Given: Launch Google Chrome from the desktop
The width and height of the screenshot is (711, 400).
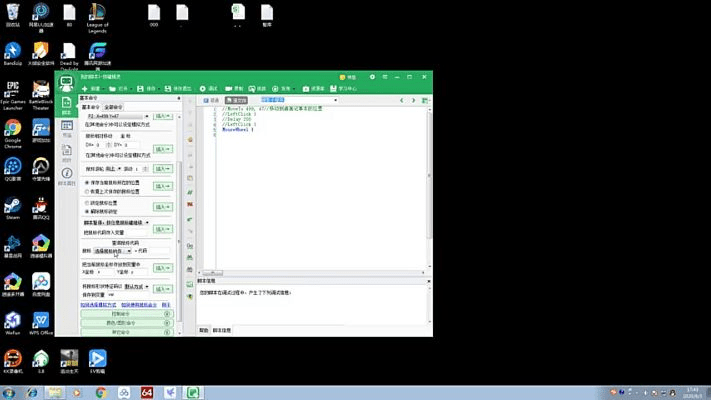Looking at the screenshot, I should [x=13, y=132].
